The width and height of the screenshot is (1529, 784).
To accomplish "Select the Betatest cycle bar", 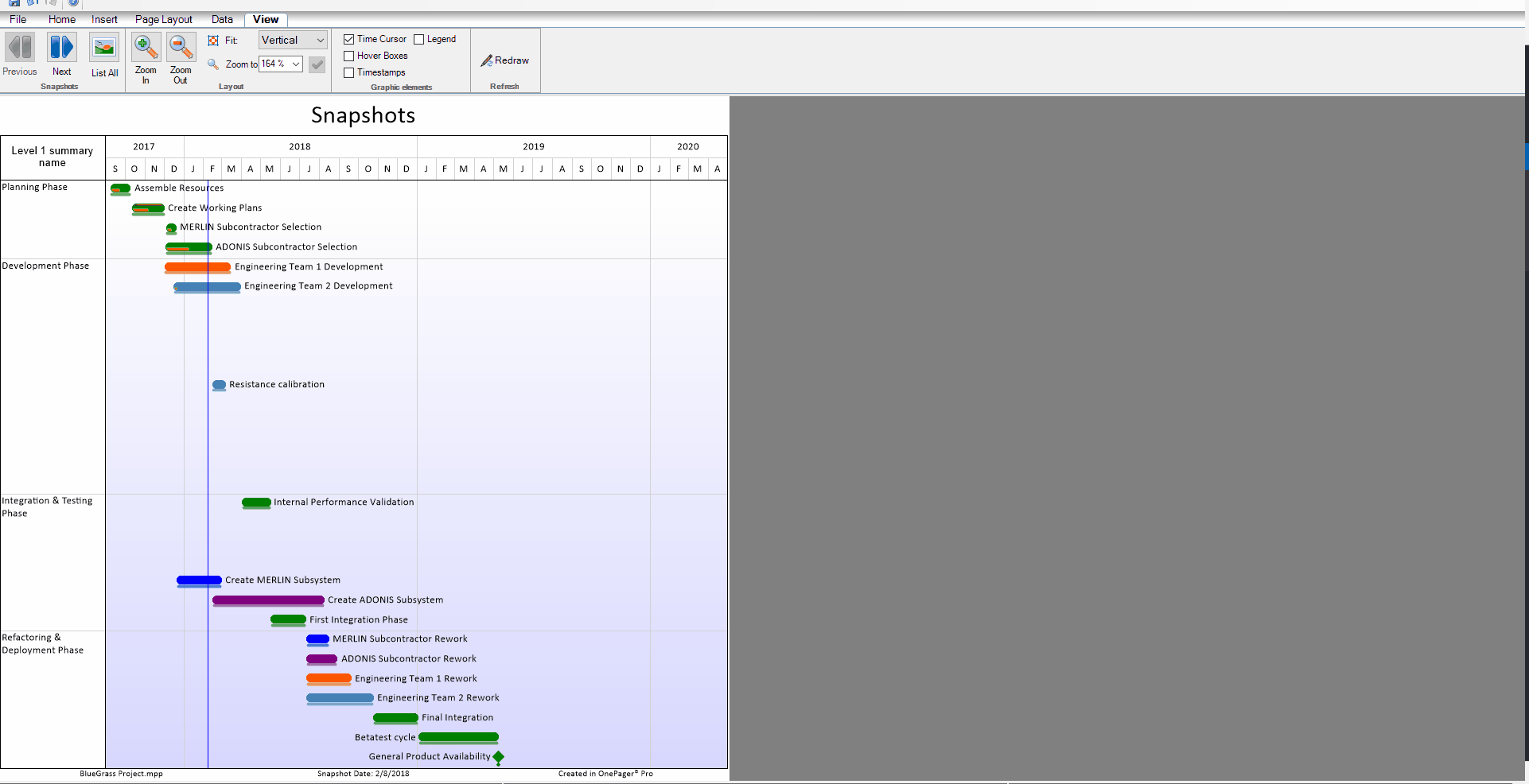I will 458,737.
